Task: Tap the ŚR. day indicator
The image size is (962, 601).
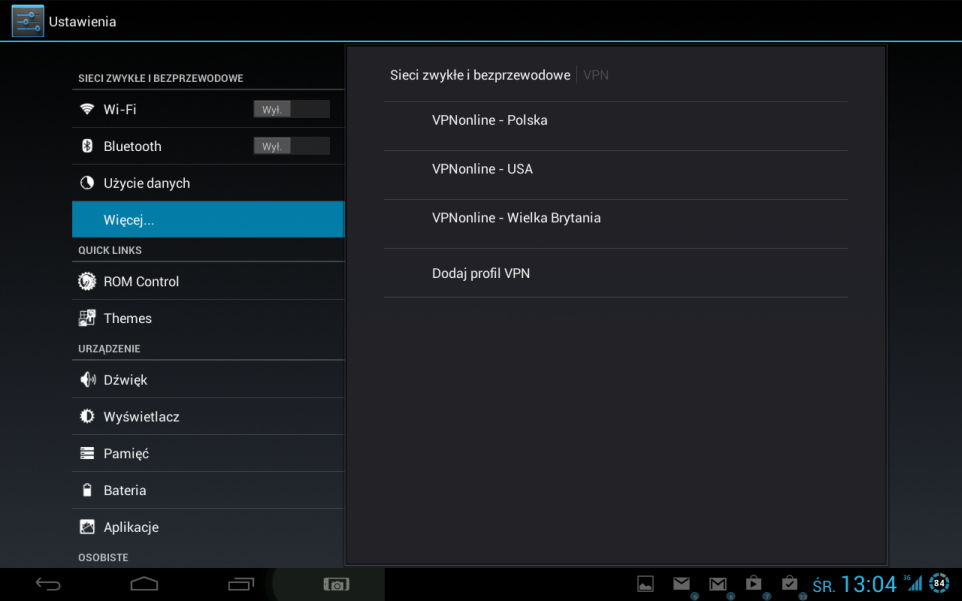Action: coord(823,586)
